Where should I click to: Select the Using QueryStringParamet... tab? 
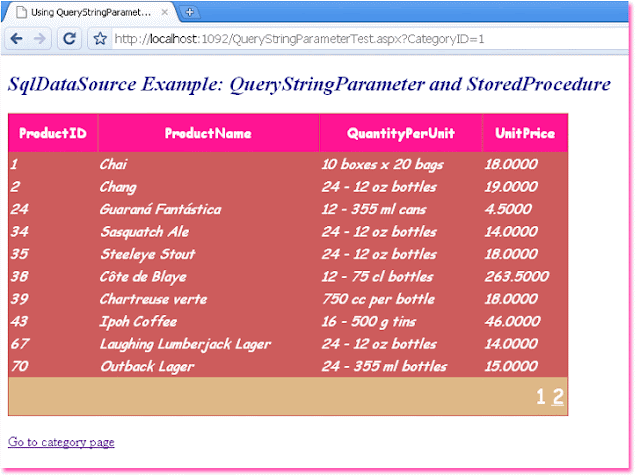pos(90,12)
